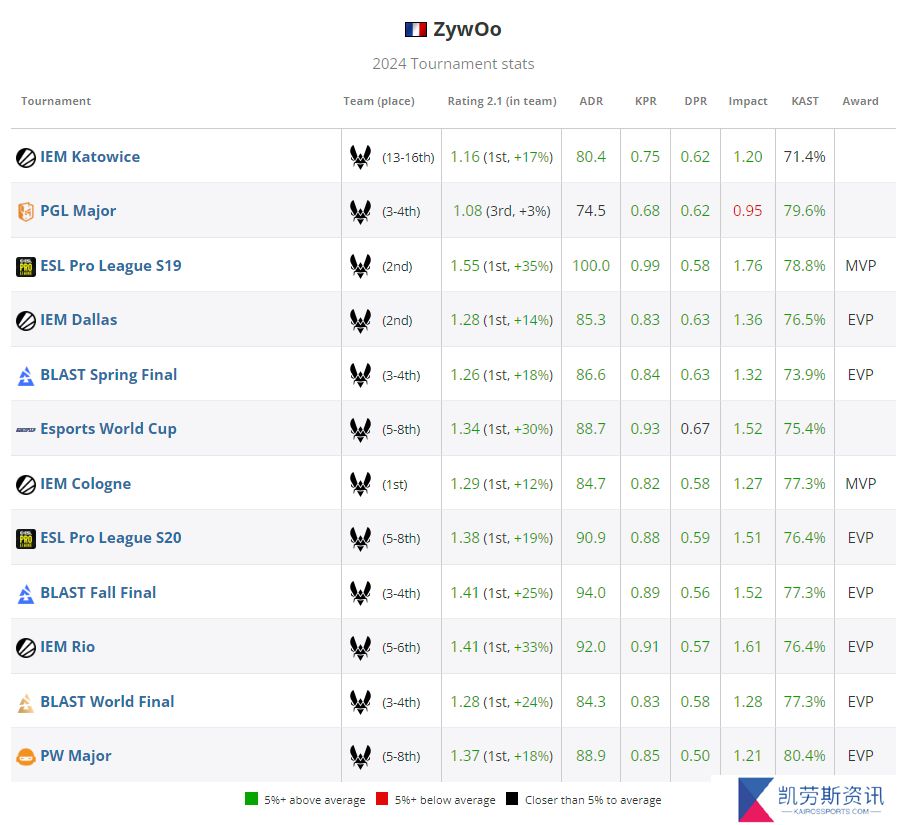Click the French flag icon beside ZywOo
This screenshot has width=911, height=825.
[x=415, y=29]
